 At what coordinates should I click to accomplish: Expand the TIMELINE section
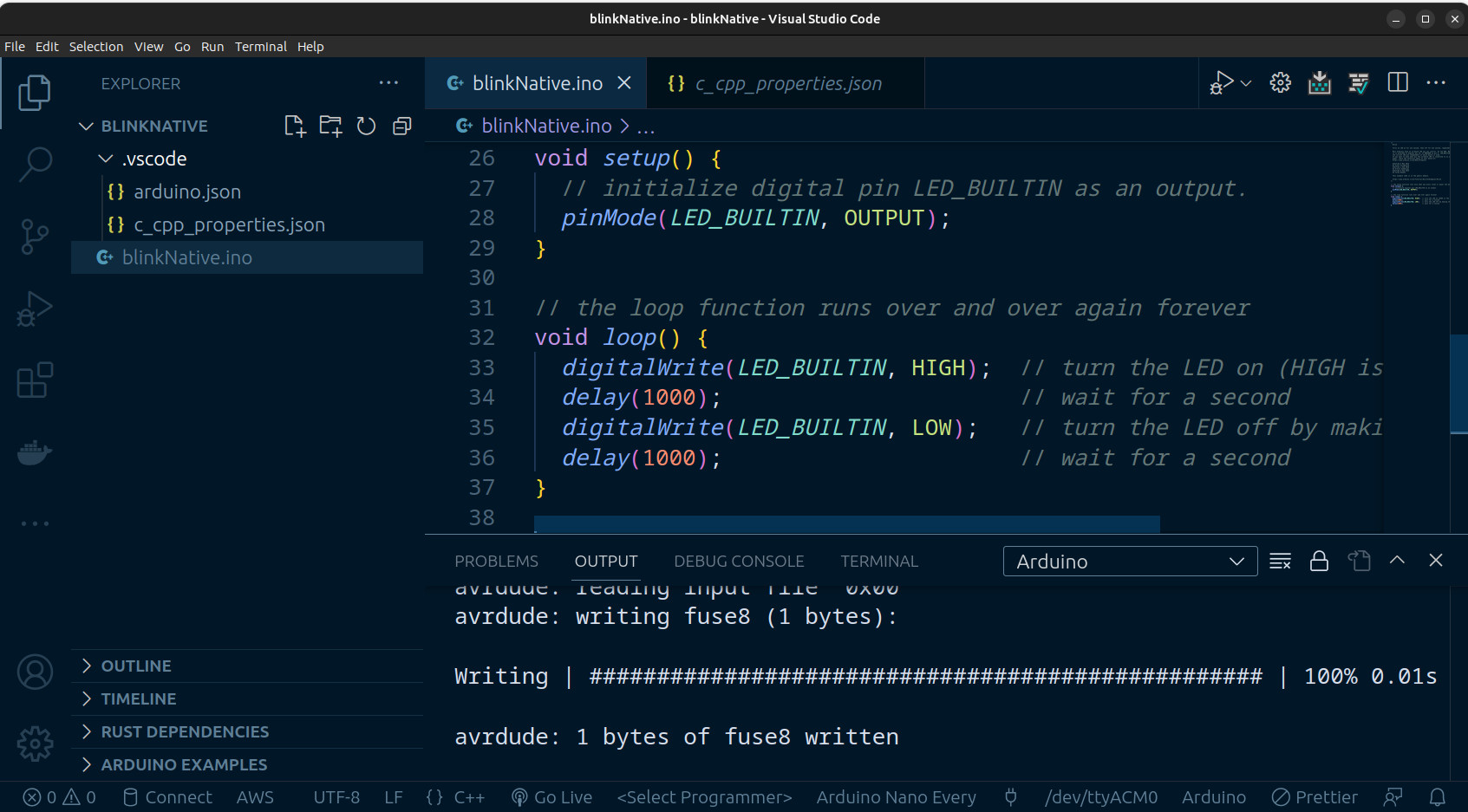click(x=246, y=699)
